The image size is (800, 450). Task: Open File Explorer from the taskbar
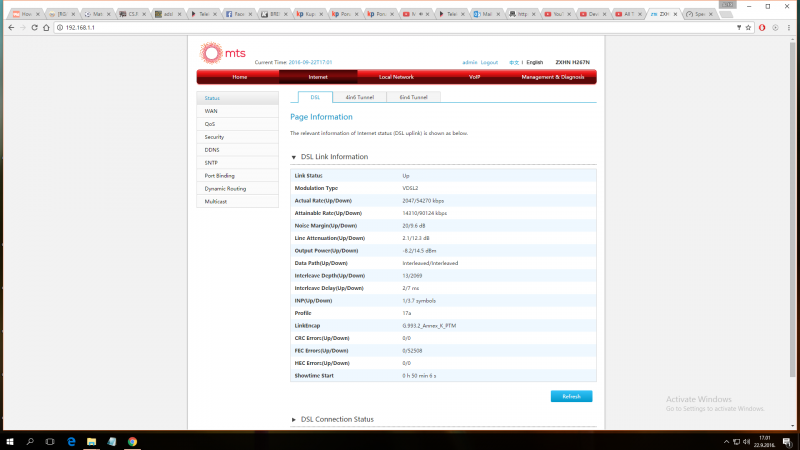(x=91, y=441)
